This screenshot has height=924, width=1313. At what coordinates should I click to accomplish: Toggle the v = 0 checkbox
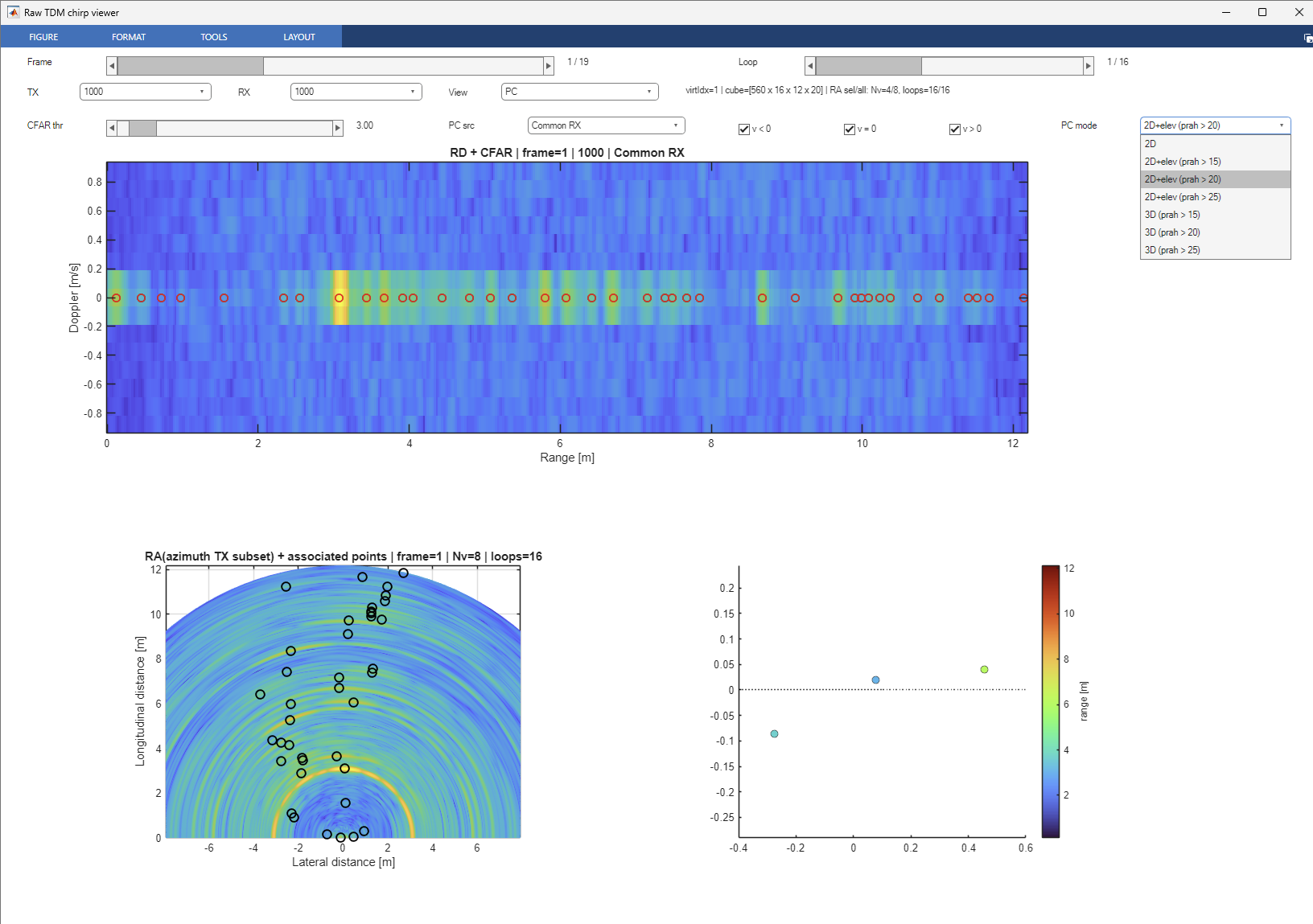[850, 129]
